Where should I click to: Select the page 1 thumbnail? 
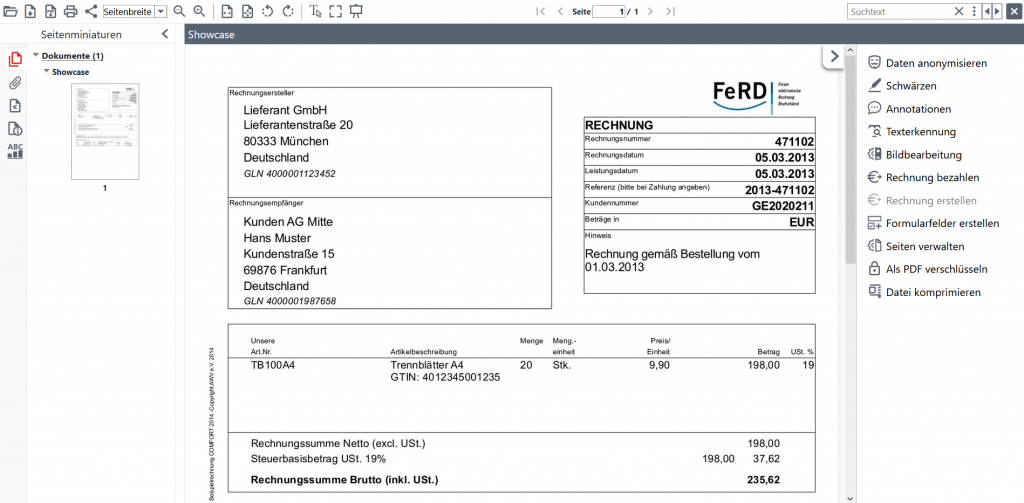pos(105,132)
